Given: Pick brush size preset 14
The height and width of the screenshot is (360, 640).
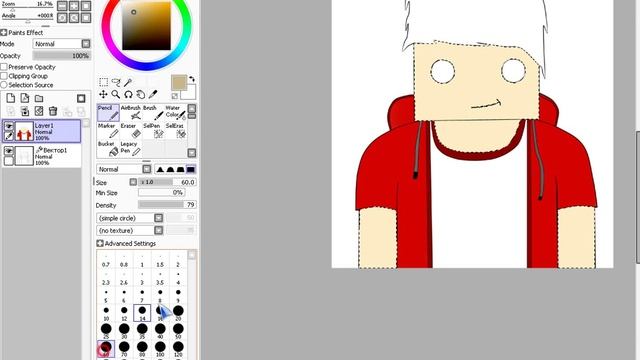Looking at the screenshot, I should tap(142, 313).
